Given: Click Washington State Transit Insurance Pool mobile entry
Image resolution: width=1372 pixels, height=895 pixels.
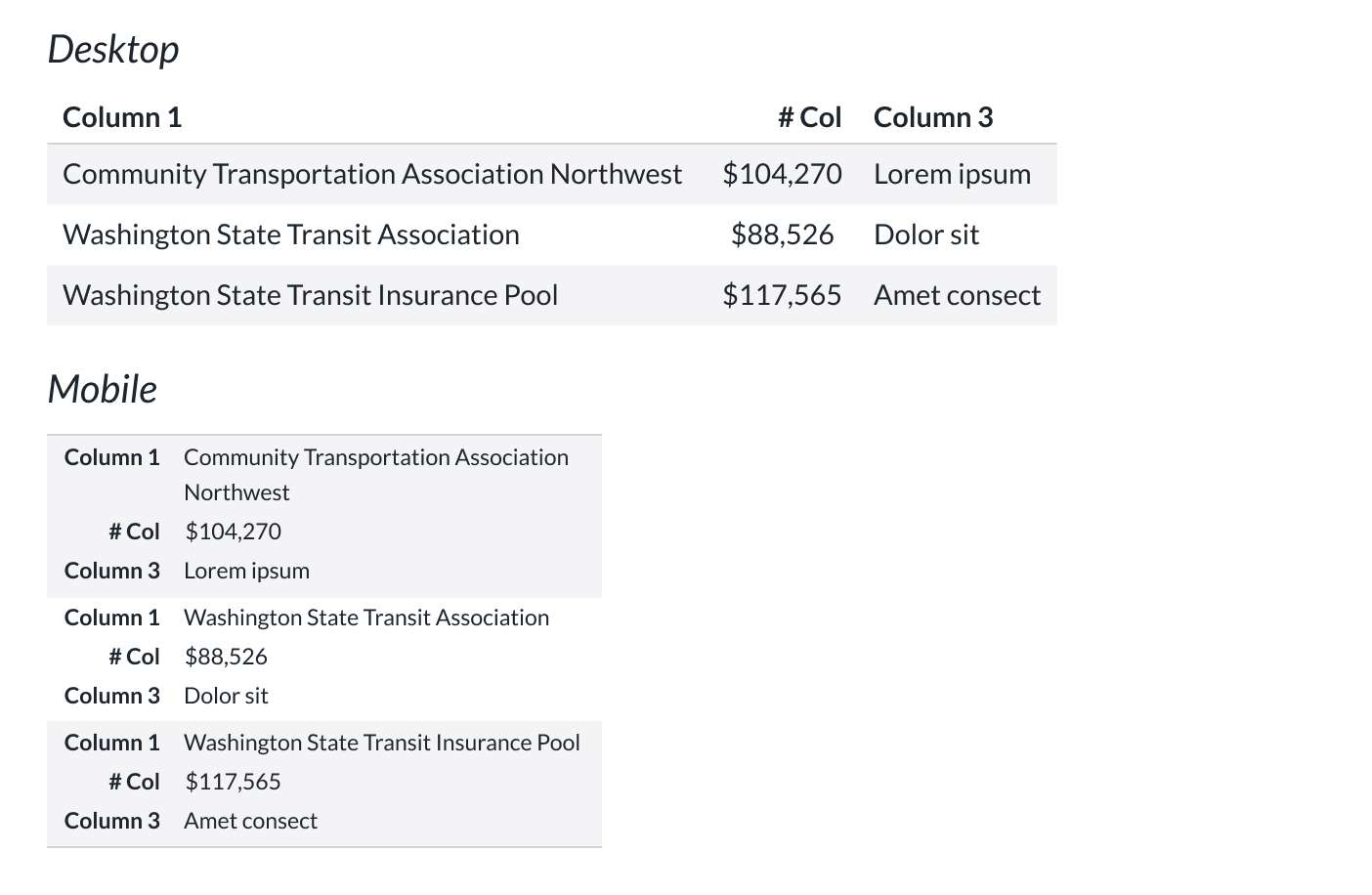Looking at the screenshot, I should (382, 743).
